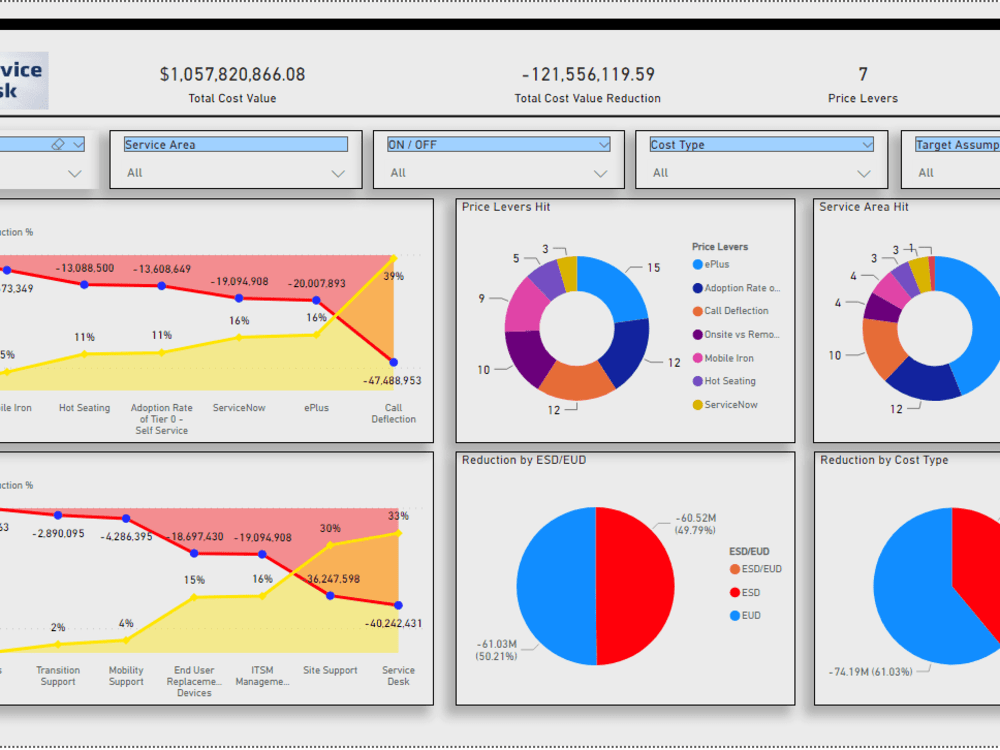
Task: Select the Hot Seating legend marker
Action: 697,380
